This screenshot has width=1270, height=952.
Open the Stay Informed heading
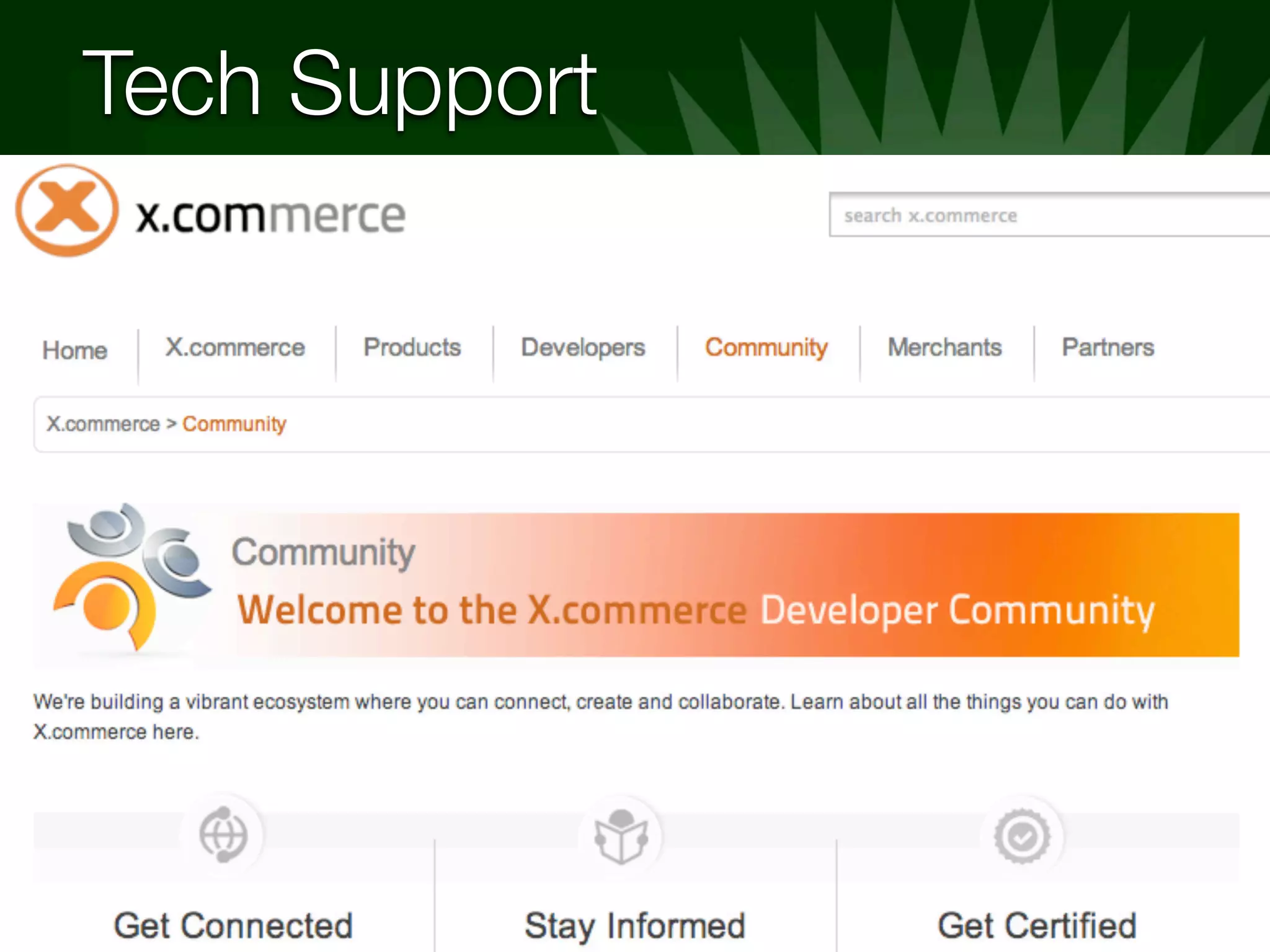click(x=634, y=925)
